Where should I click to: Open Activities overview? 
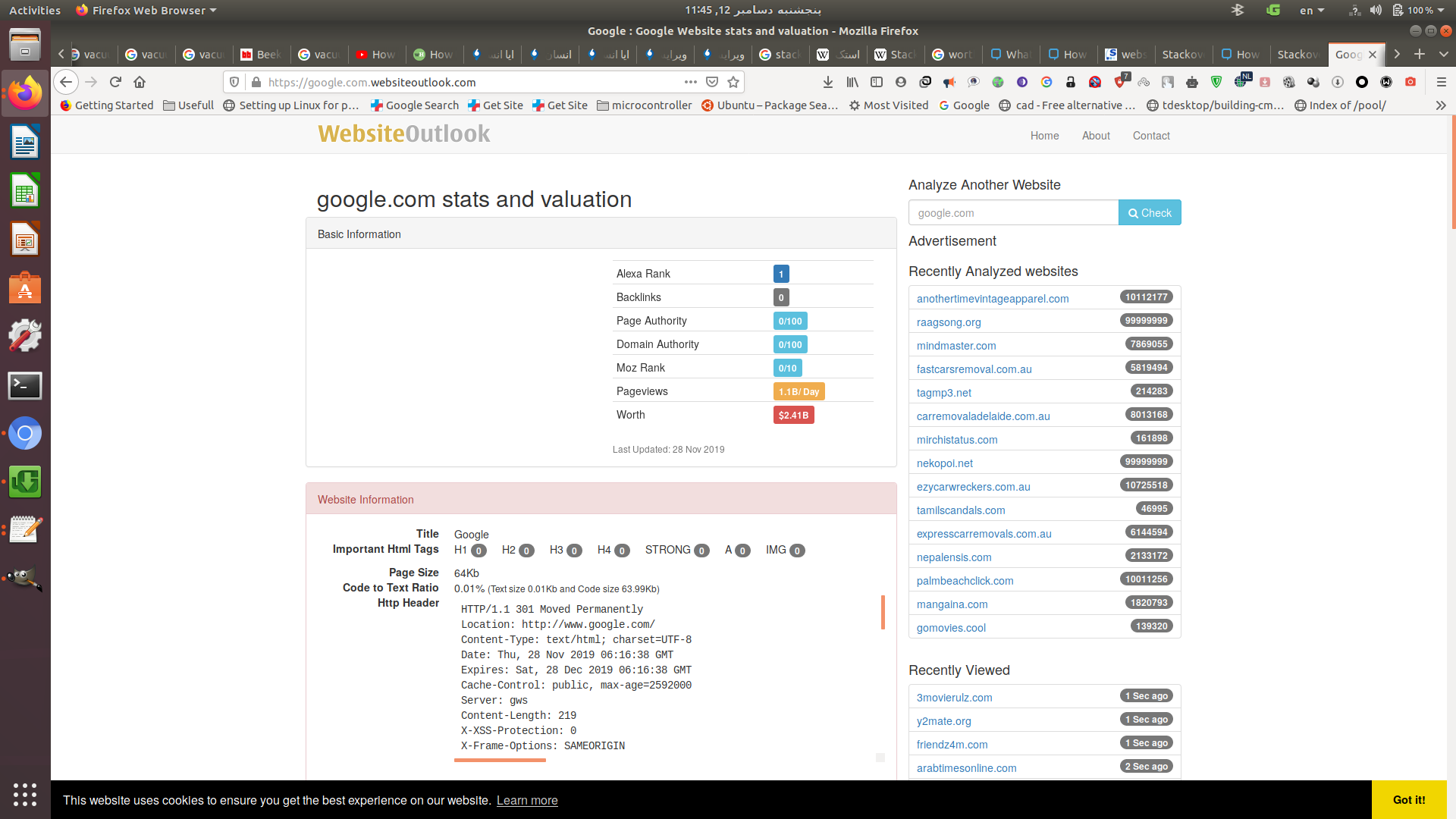[x=35, y=10]
